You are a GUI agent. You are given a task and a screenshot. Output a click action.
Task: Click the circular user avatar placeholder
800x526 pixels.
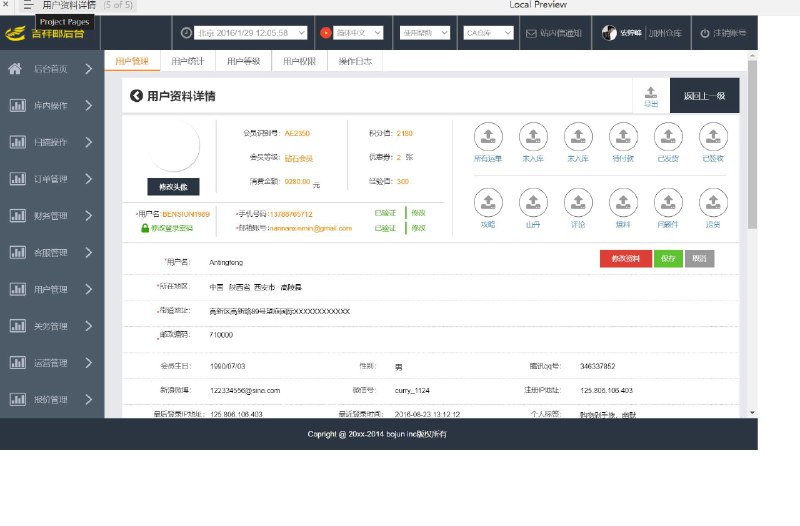173,146
